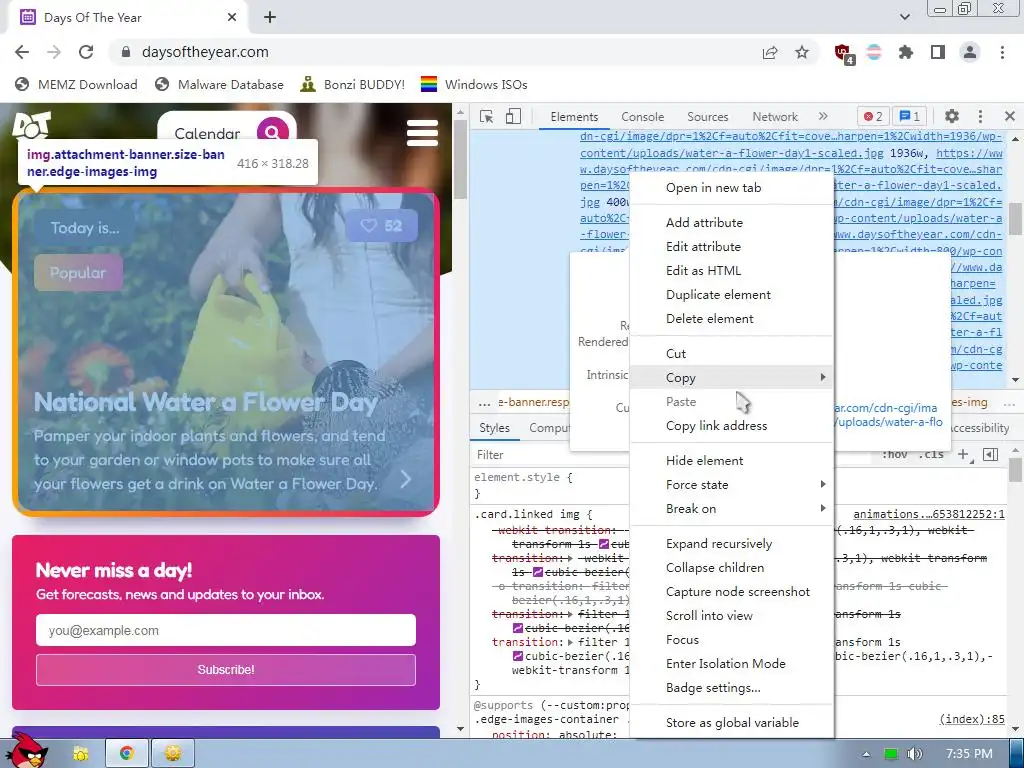Open the (index):85 source link
The width and height of the screenshot is (1024, 768).
tap(972, 719)
